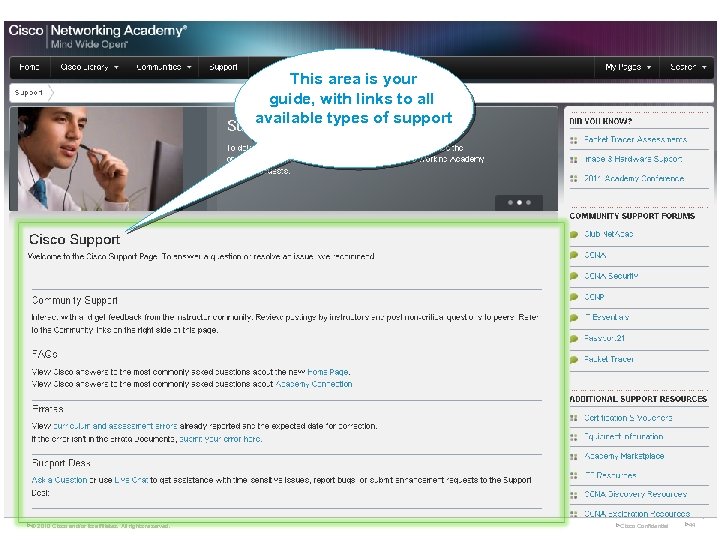
Task: Open the Home Page FAQ link
Action: [328, 372]
